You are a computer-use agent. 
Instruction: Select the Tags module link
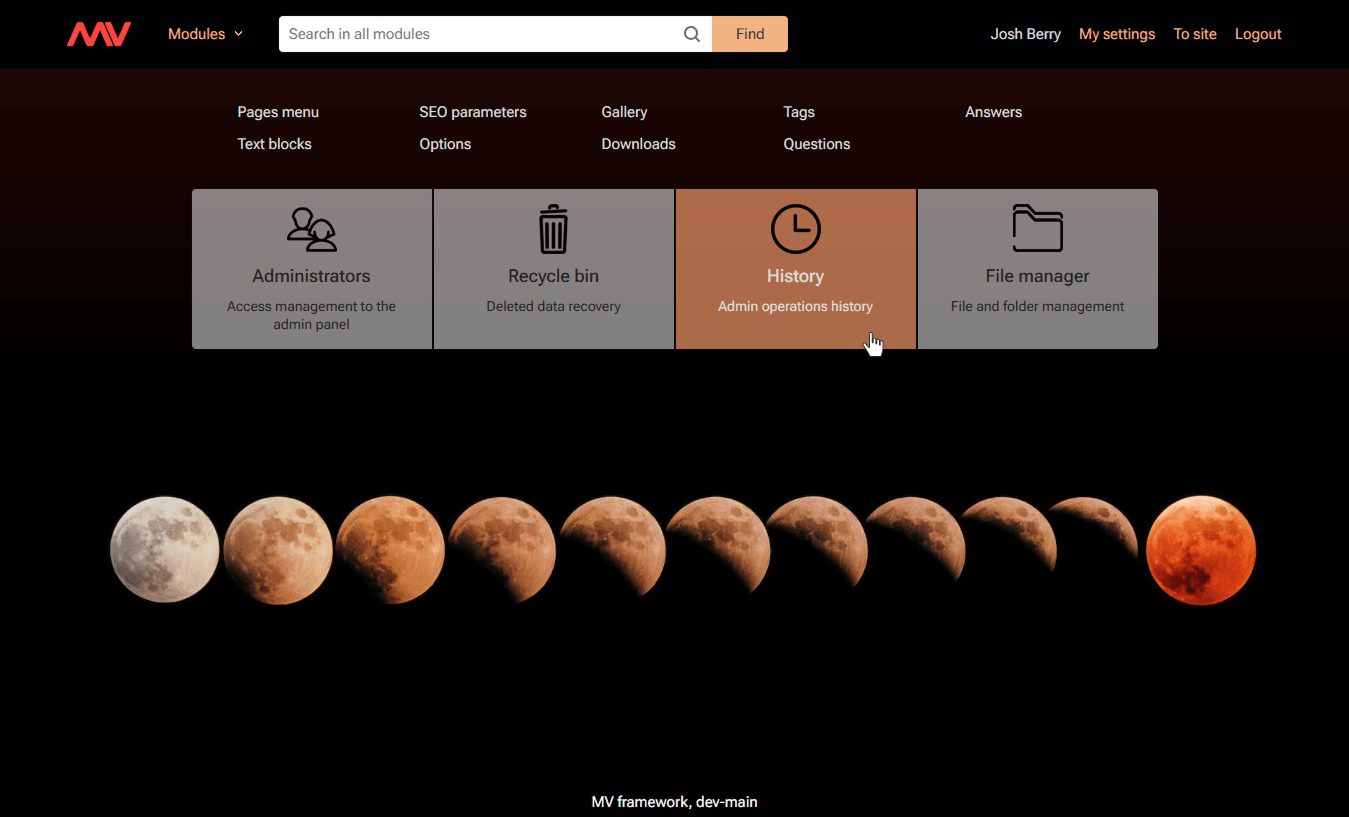[x=798, y=112]
